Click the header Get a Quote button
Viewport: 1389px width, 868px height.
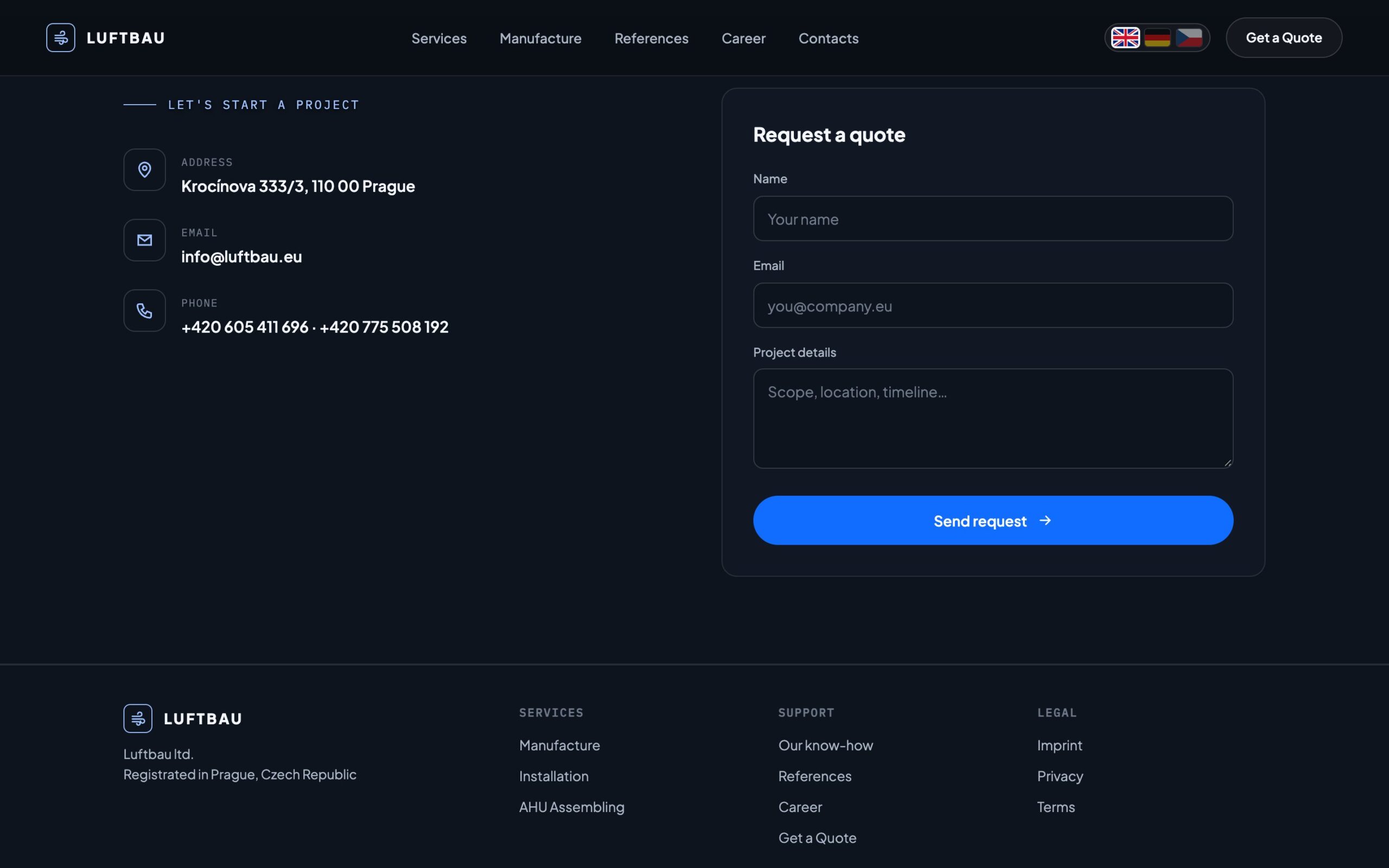coord(1284,37)
